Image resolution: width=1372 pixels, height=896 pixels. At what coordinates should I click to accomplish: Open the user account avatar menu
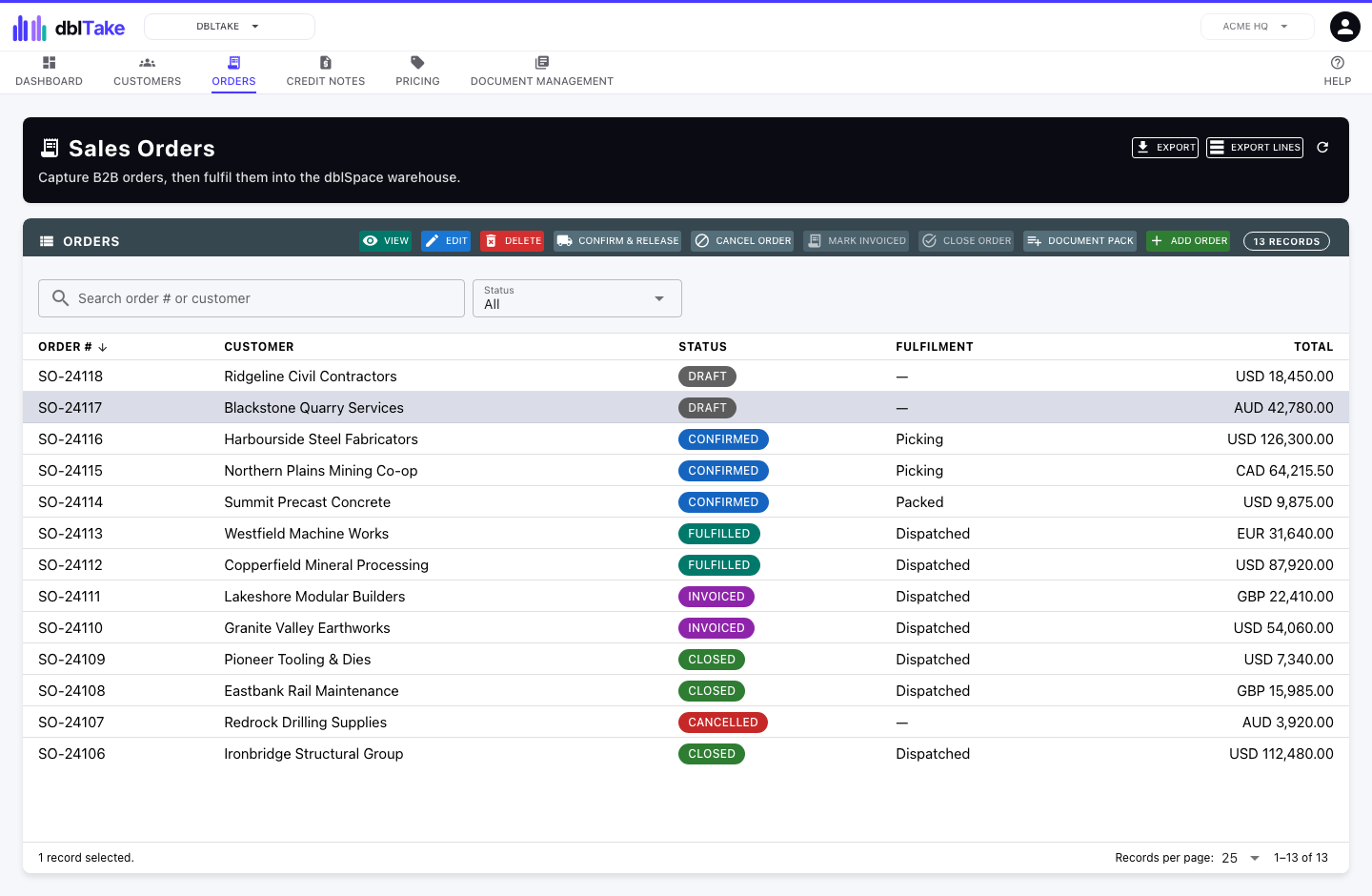tap(1344, 27)
